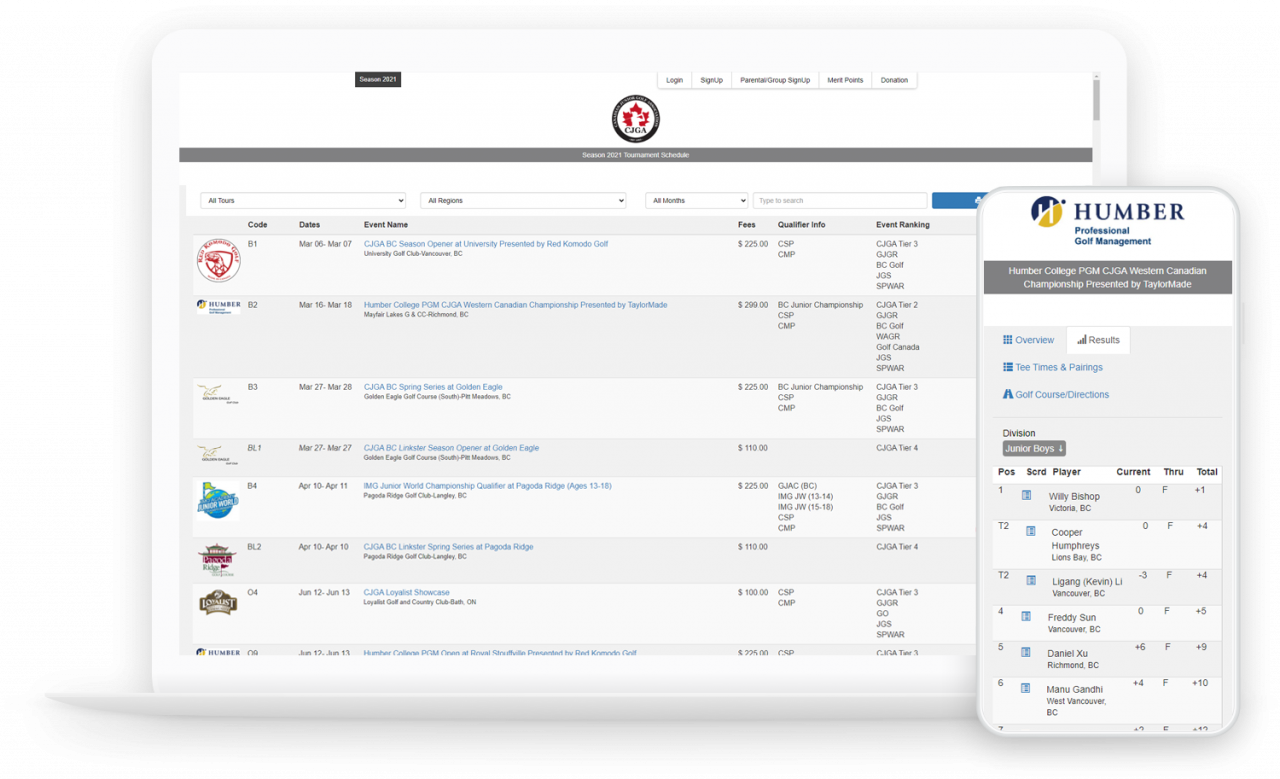
Task: Expand the Junior Boys division selector
Action: point(1033,448)
